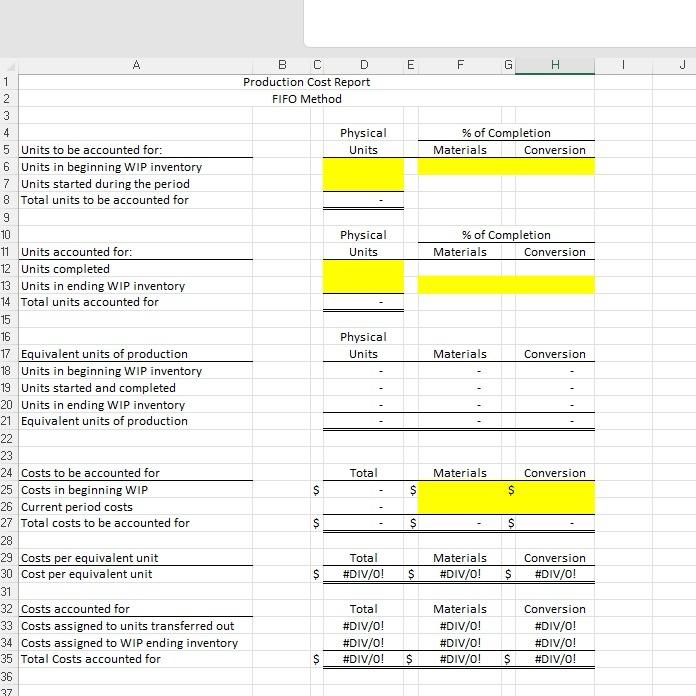
Task: Select column I header
Action: click(x=623, y=65)
